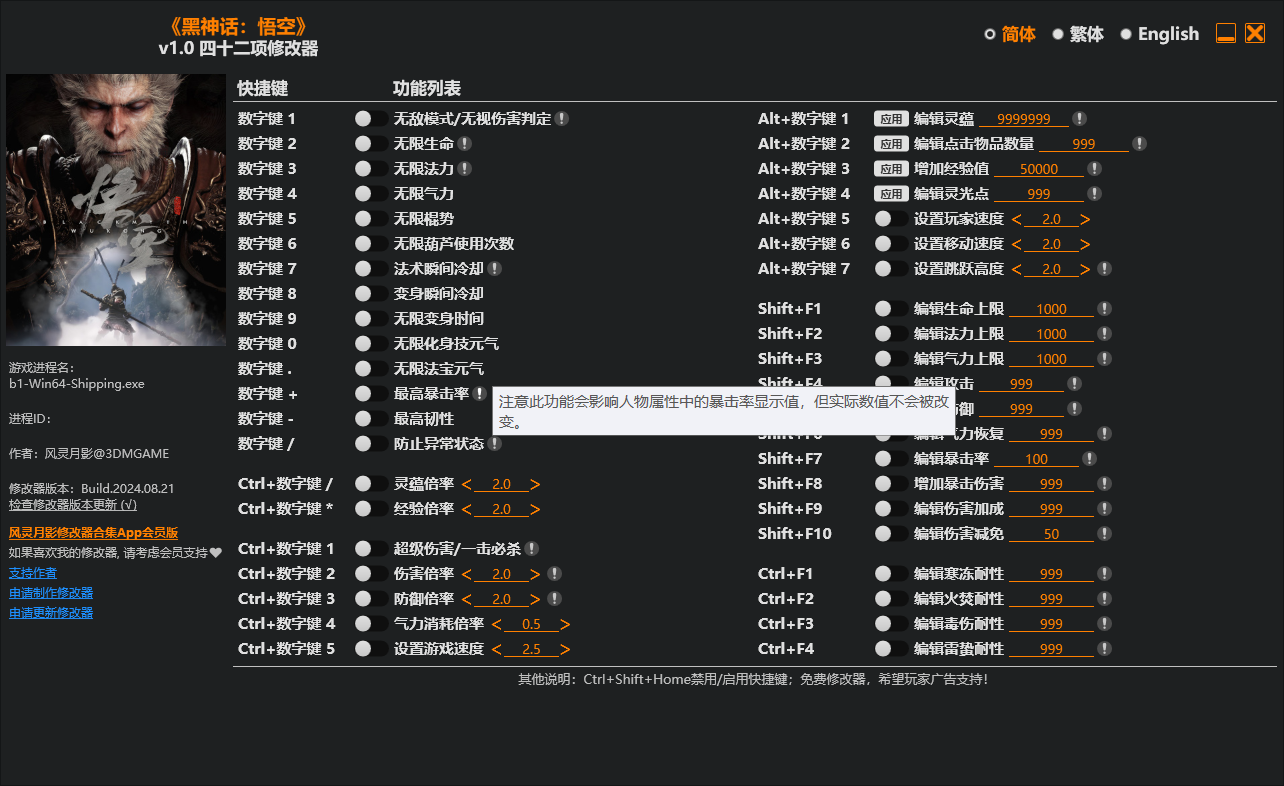Click 增加经验值 value field 50000
Viewport: 1284px width, 786px height.
click(1039, 169)
